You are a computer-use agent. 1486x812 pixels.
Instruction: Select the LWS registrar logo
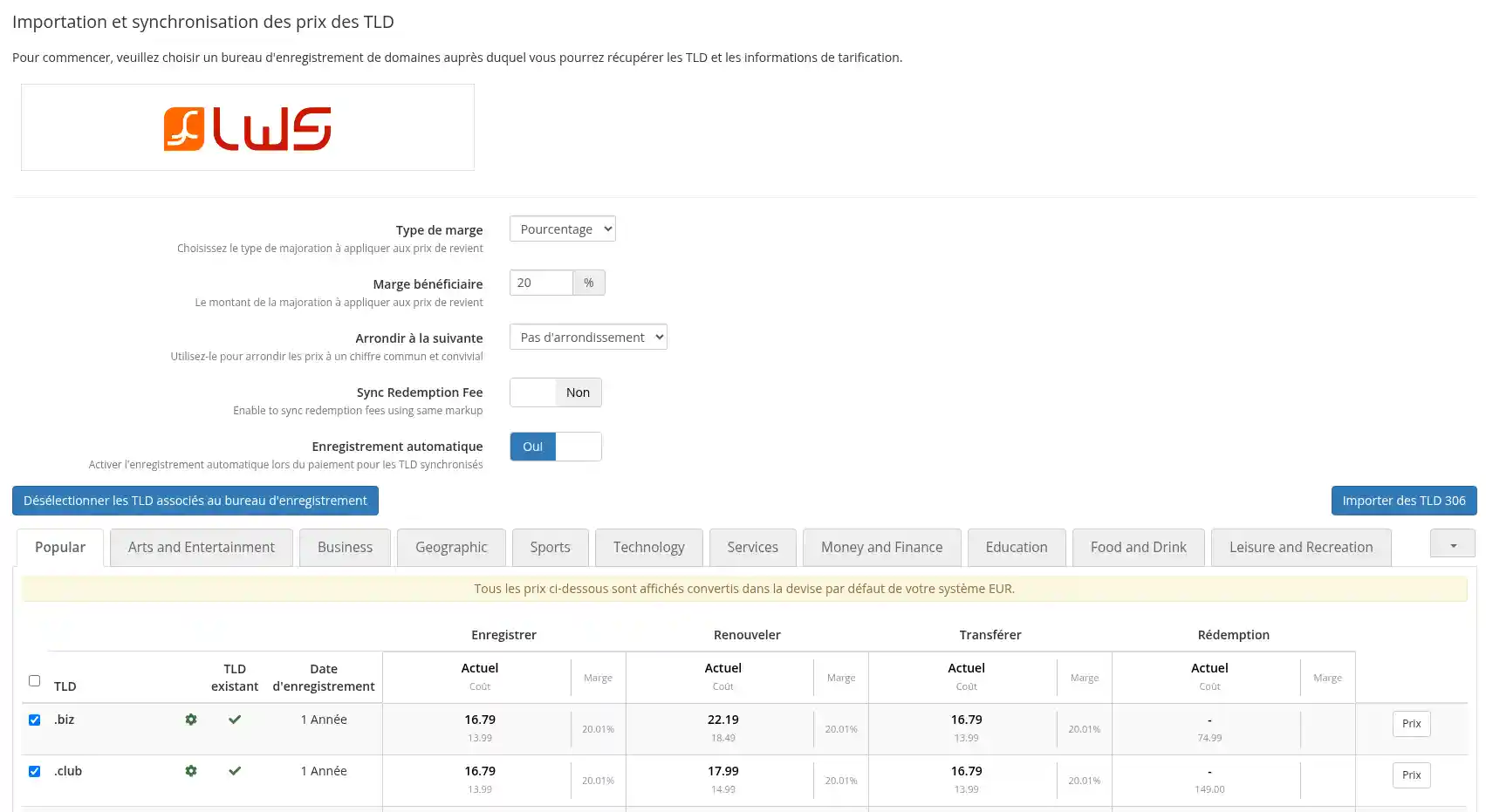click(248, 127)
